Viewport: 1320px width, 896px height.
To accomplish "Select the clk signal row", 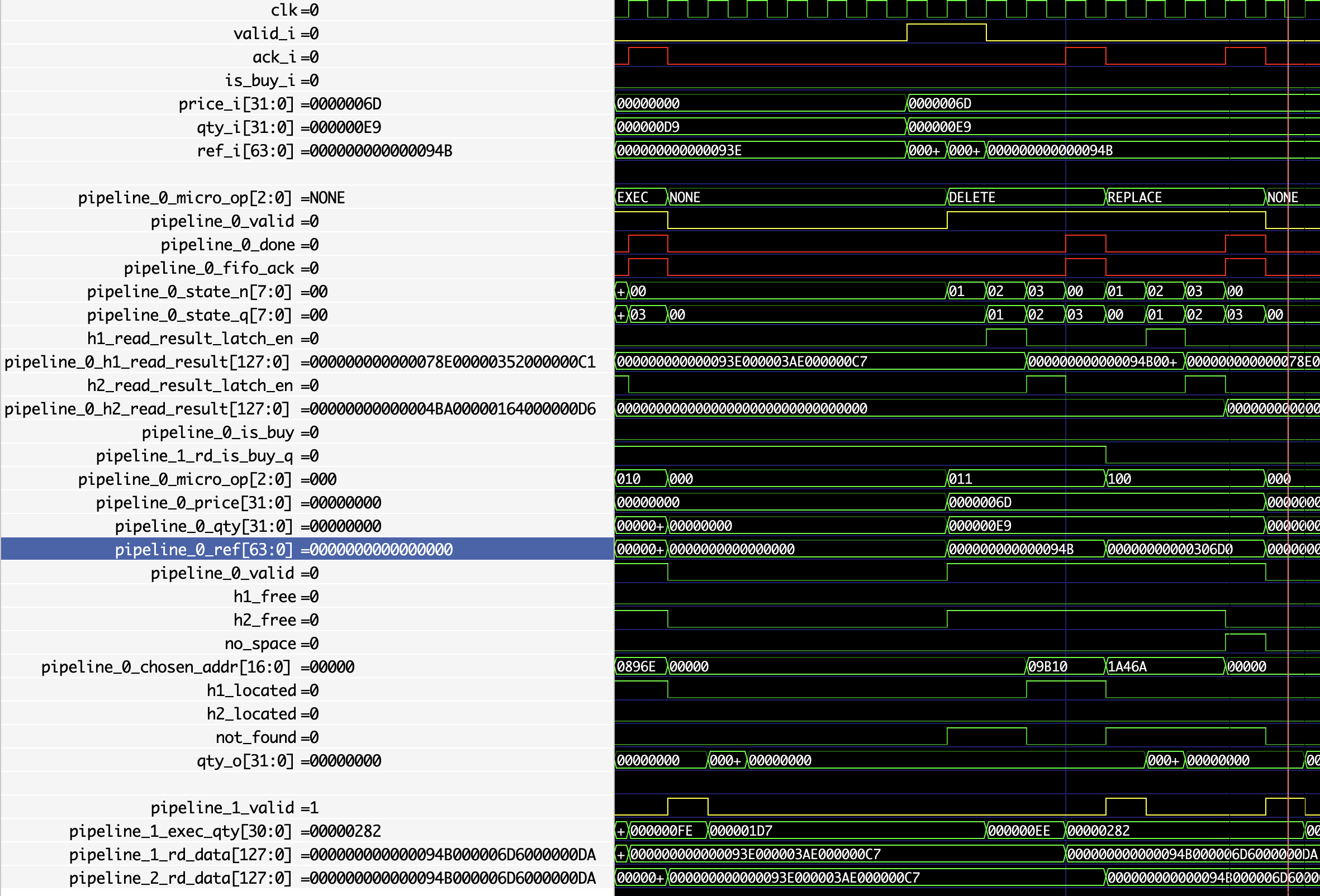I will coord(307,10).
